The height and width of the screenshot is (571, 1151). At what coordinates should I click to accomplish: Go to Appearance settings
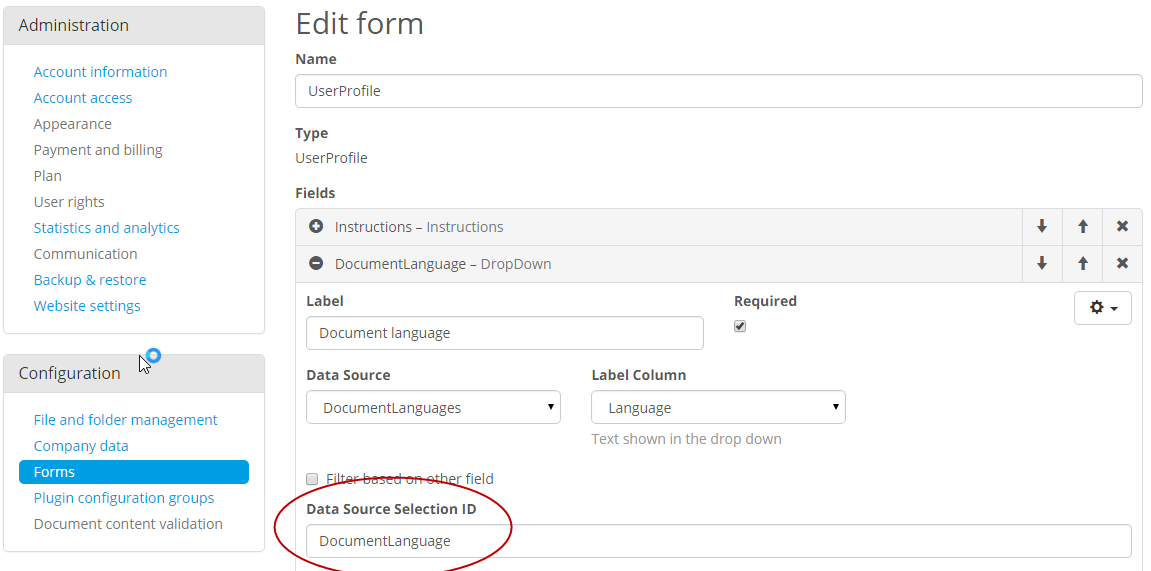[73, 124]
